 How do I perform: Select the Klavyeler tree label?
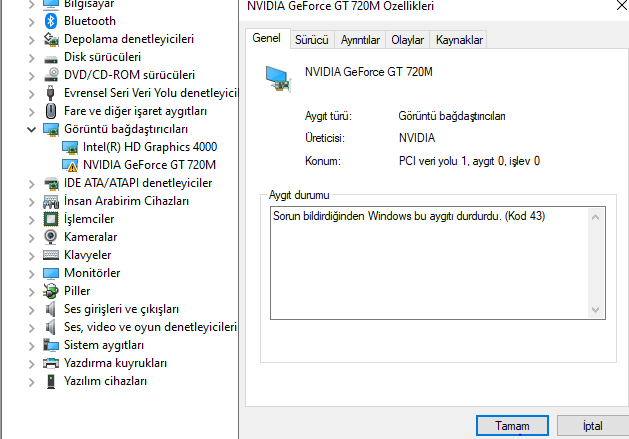(87, 255)
